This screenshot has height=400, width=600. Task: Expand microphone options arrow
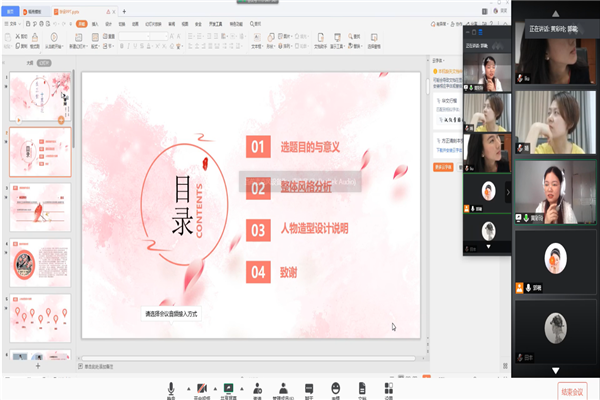(x=183, y=386)
